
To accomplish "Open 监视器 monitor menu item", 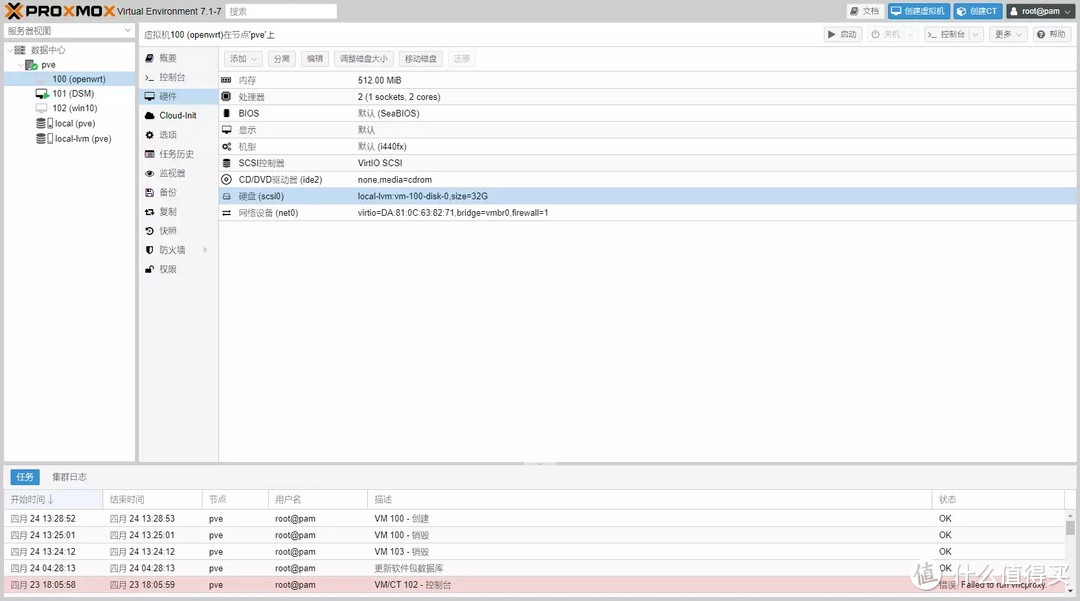I will click(178, 173).
